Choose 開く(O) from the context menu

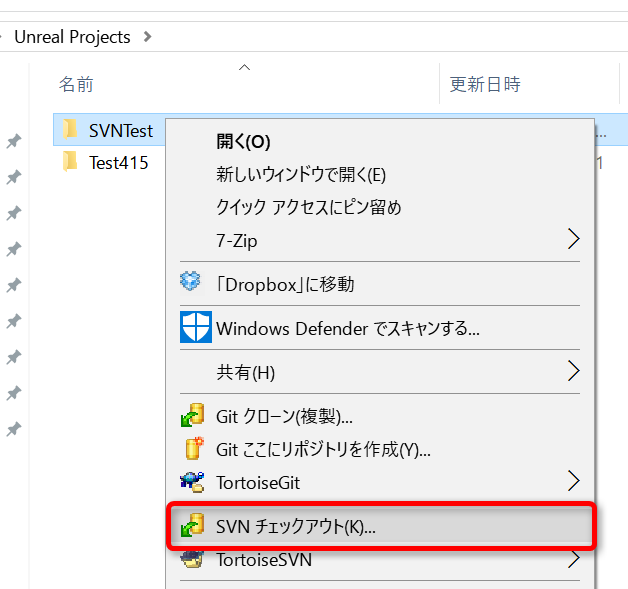[x=380, y=142]
